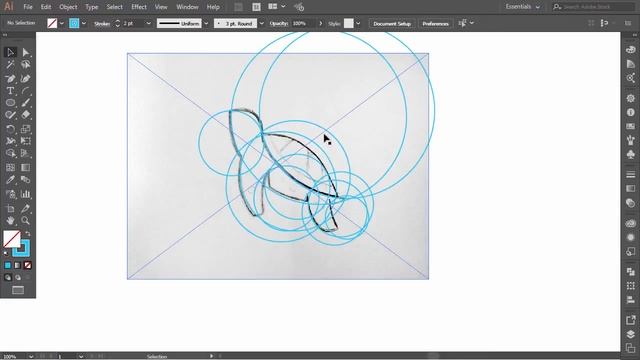Select the Arc segment tool
The height and width of the screenshot is (360, 640).
25,91
